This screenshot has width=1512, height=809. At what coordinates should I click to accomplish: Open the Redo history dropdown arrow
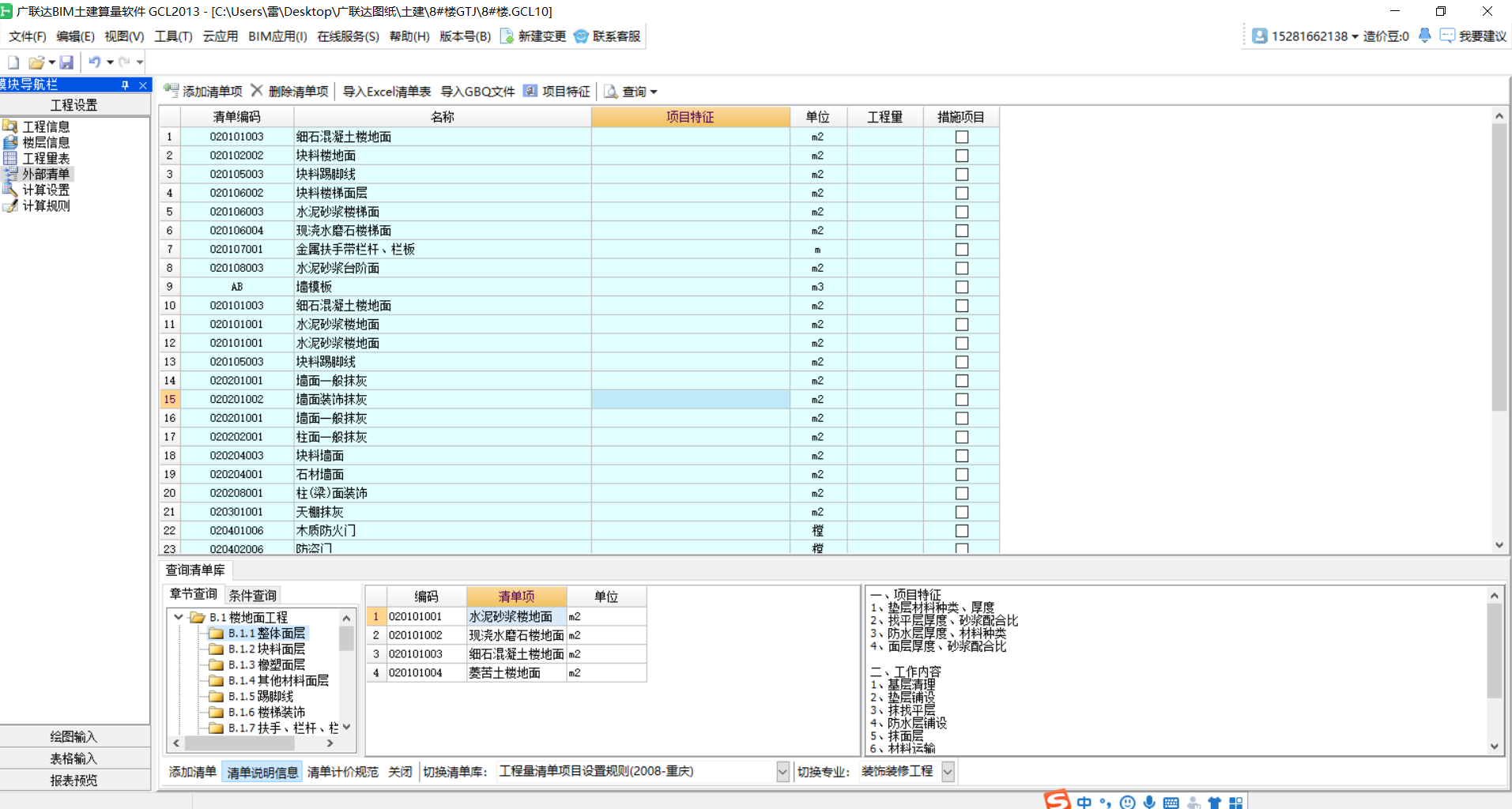pos(140,62)
